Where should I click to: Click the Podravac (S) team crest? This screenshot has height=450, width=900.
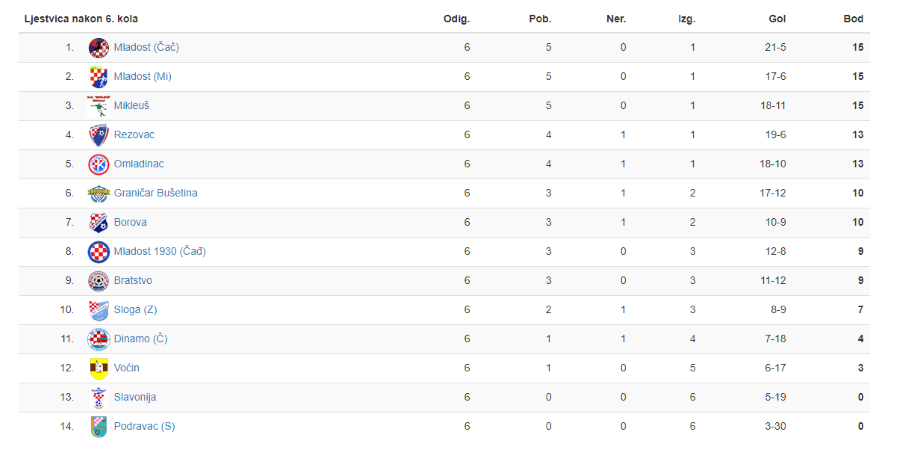pos(99,426)
